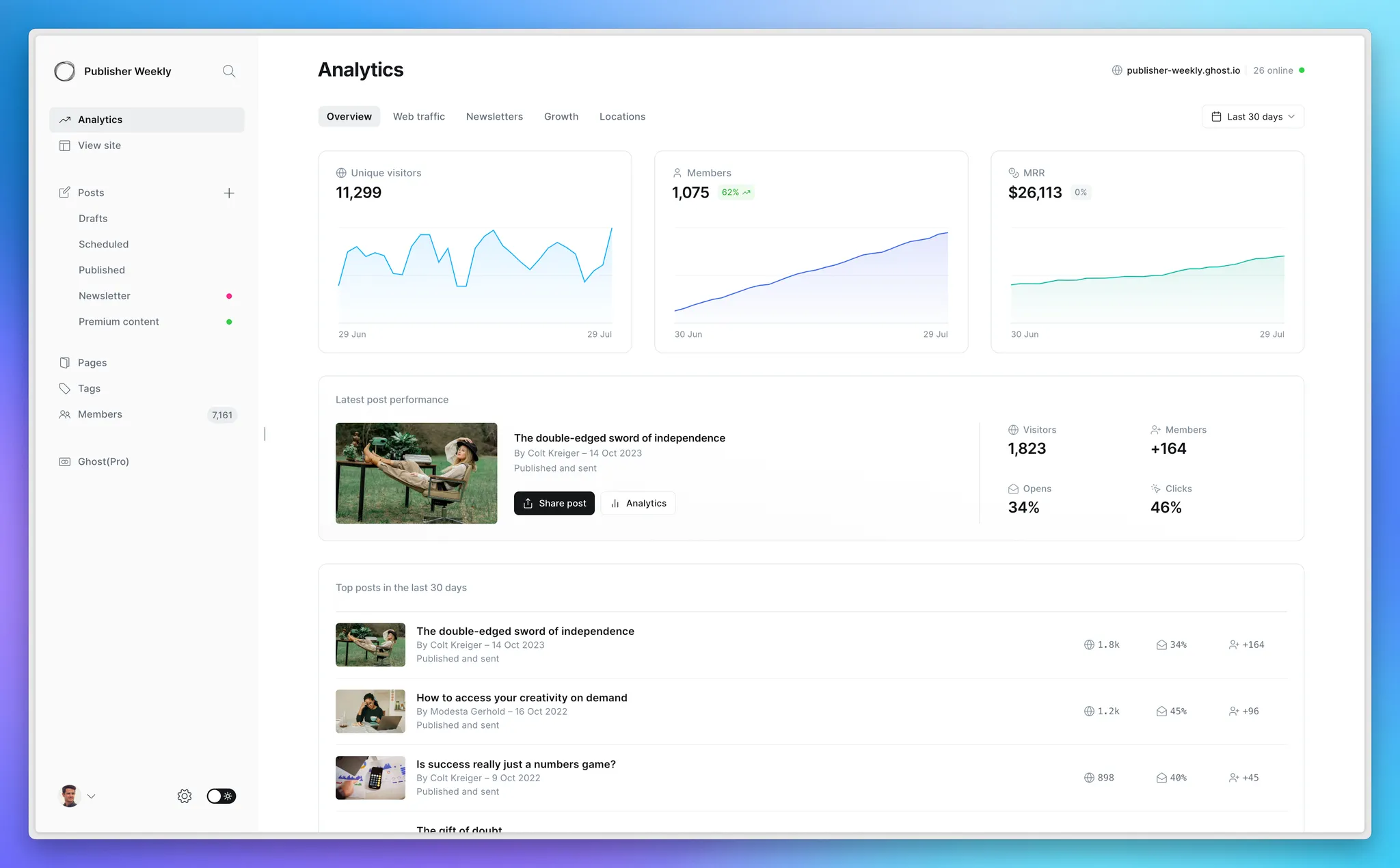Open settings via the gear icon
Screen dimensions: 1400x868
pos(185,796)
